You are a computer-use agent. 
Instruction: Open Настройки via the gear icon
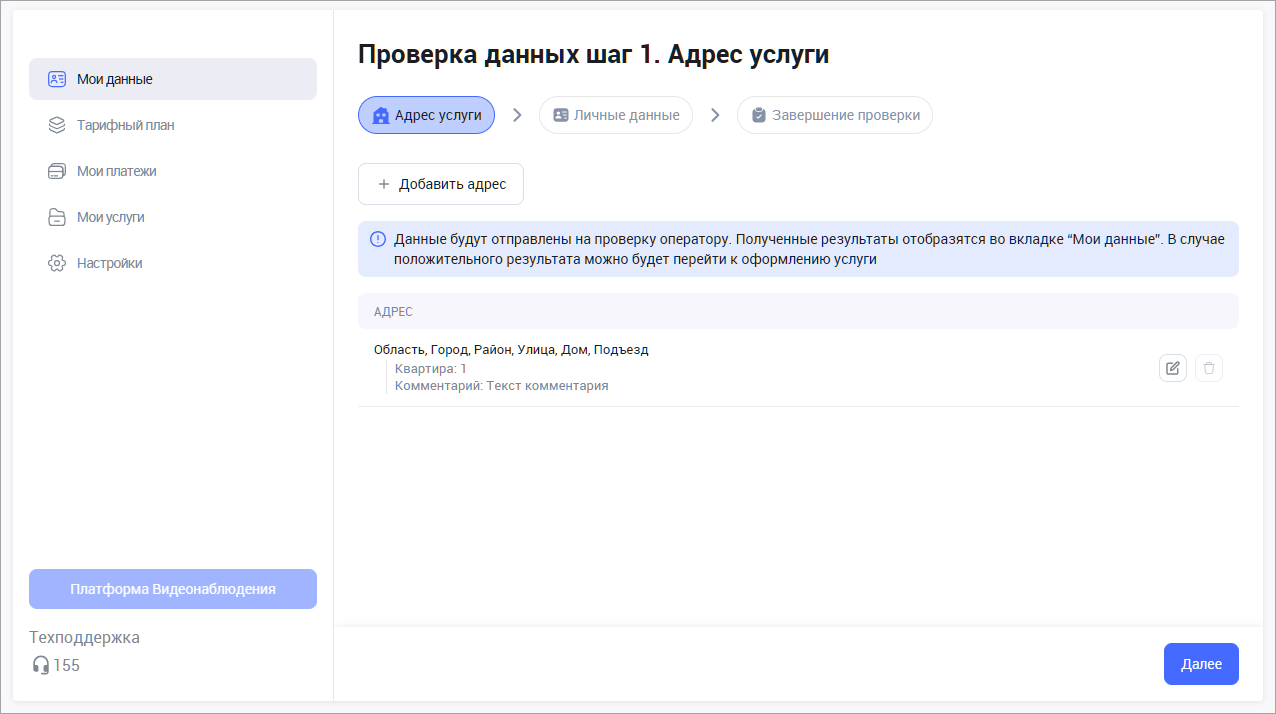[x=57, y=263]
